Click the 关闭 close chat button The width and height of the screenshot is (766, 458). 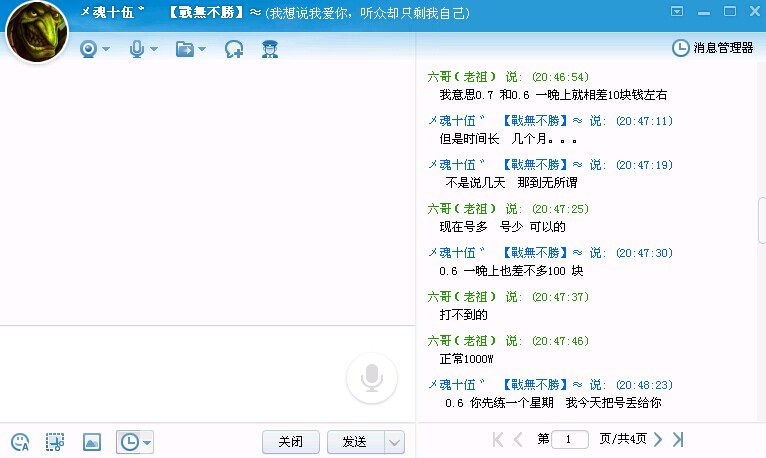[x=290, y=441]
